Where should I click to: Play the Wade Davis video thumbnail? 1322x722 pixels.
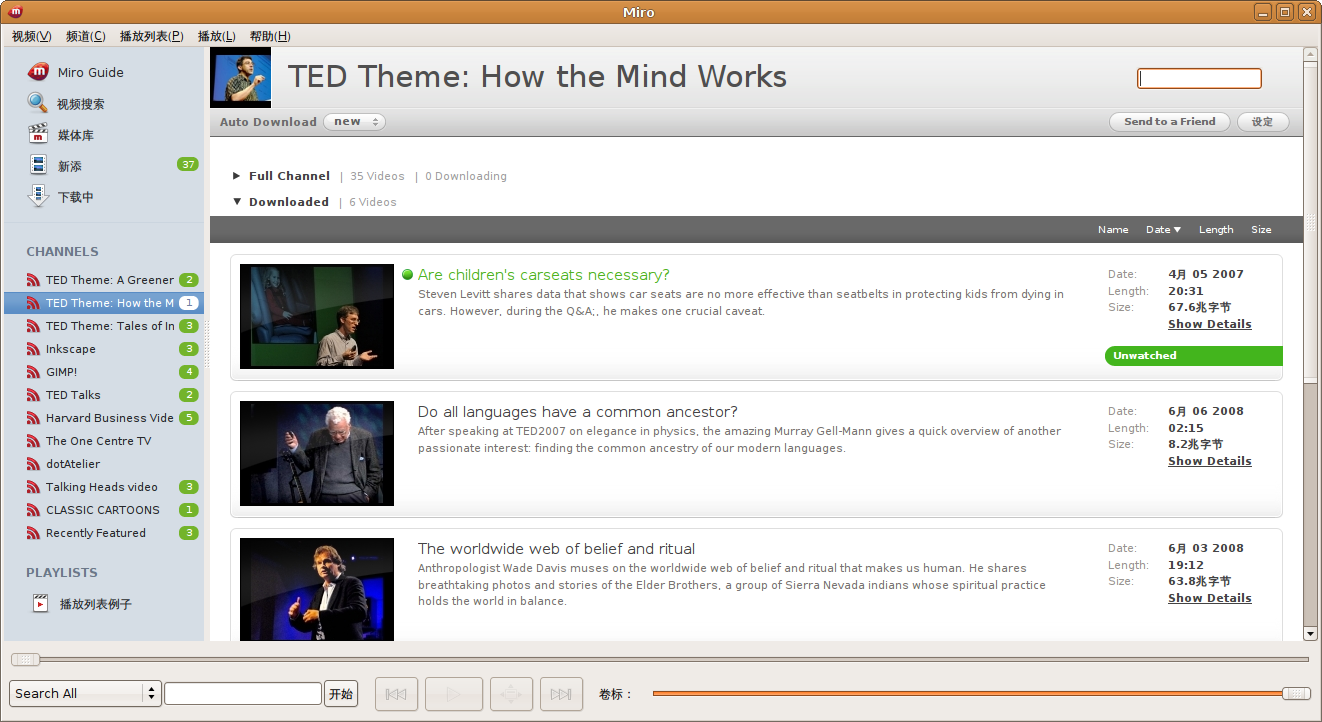pyautogui.click(x=317, y=589)
